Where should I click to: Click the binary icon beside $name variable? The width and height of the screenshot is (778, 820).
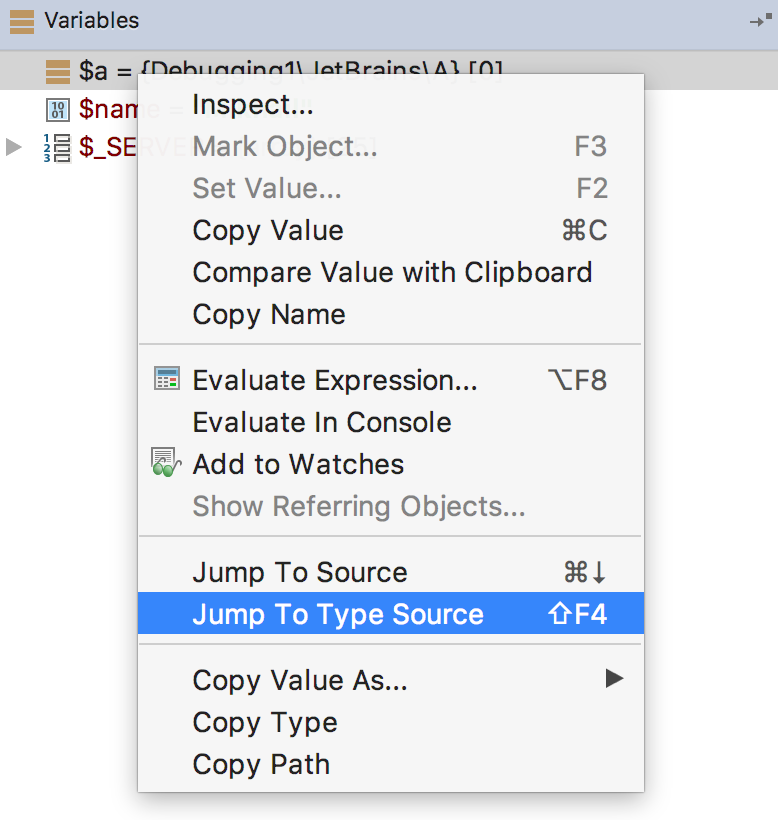58,109
